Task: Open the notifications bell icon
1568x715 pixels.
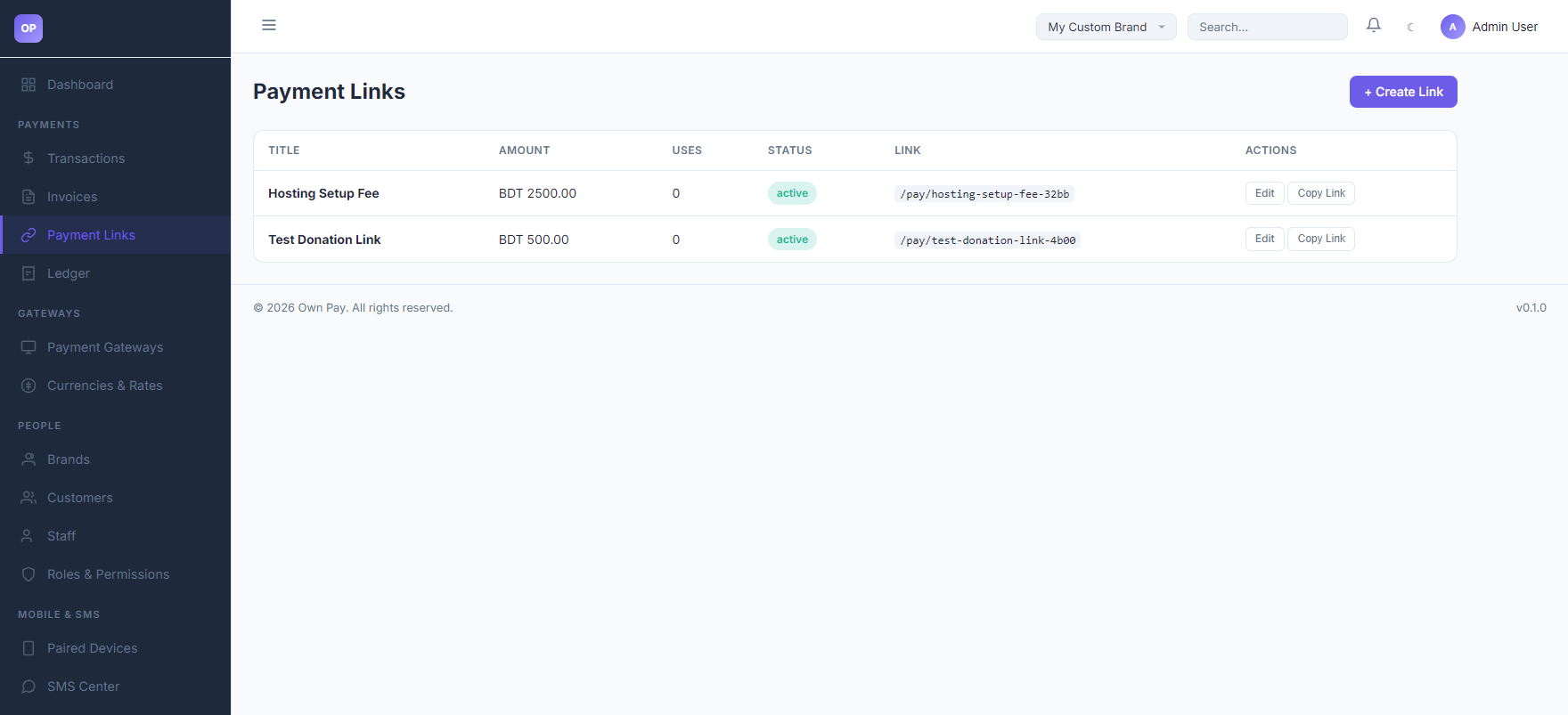Action: tap(1374, 26)
